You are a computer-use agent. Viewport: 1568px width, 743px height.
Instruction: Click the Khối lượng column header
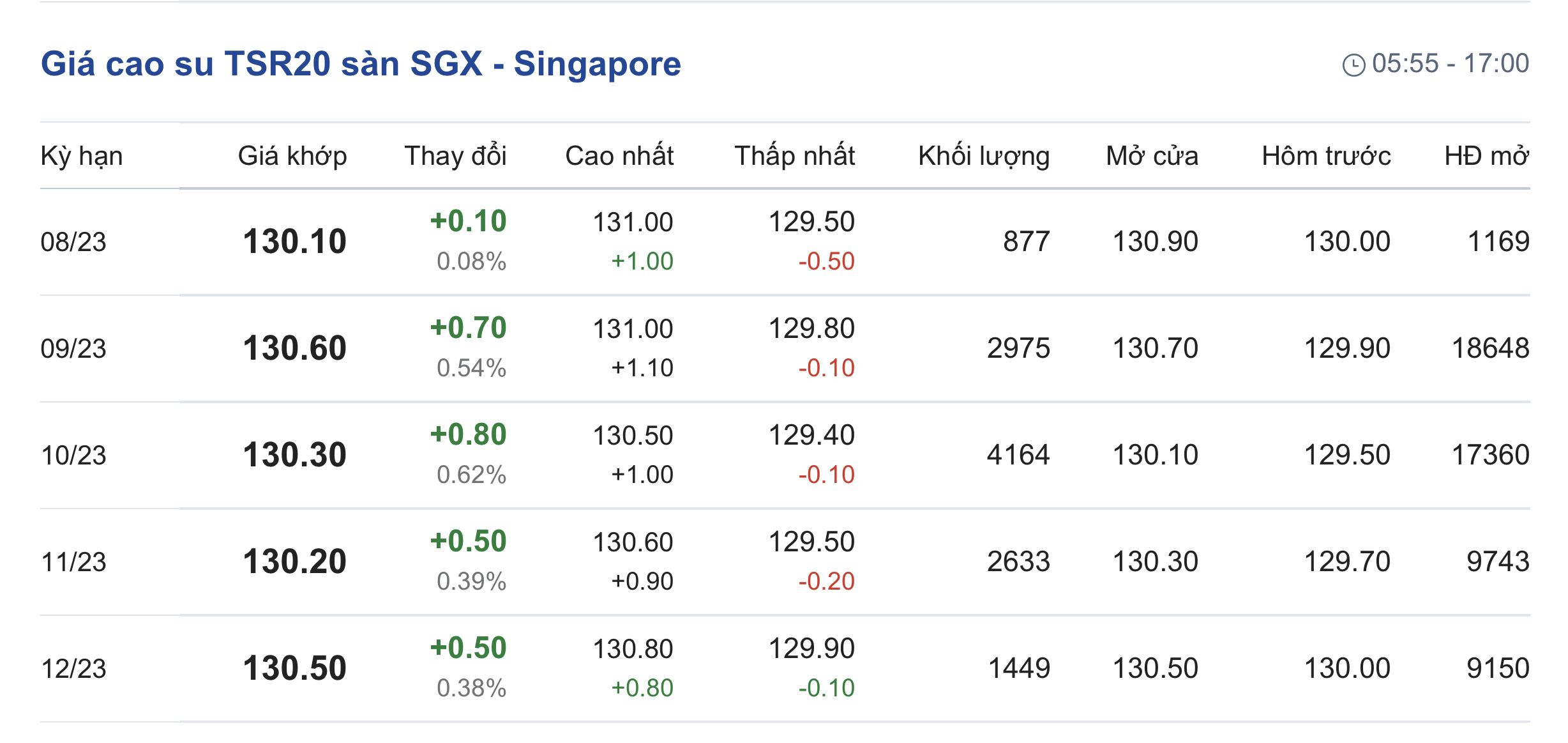click(x=984, y=156)
